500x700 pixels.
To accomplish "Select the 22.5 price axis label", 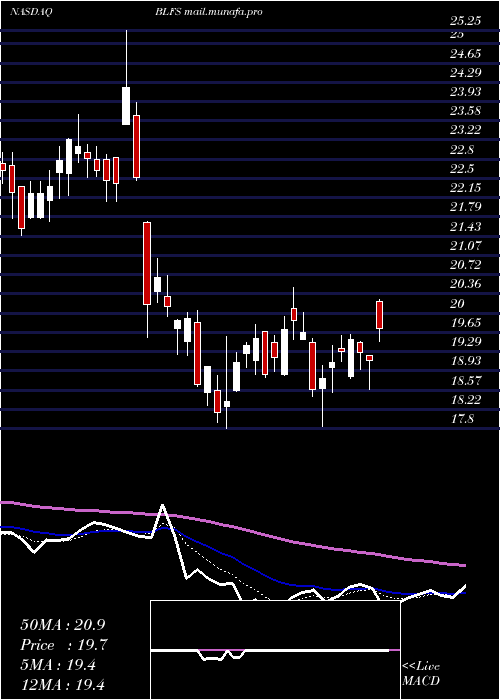I will click(462, 169).
